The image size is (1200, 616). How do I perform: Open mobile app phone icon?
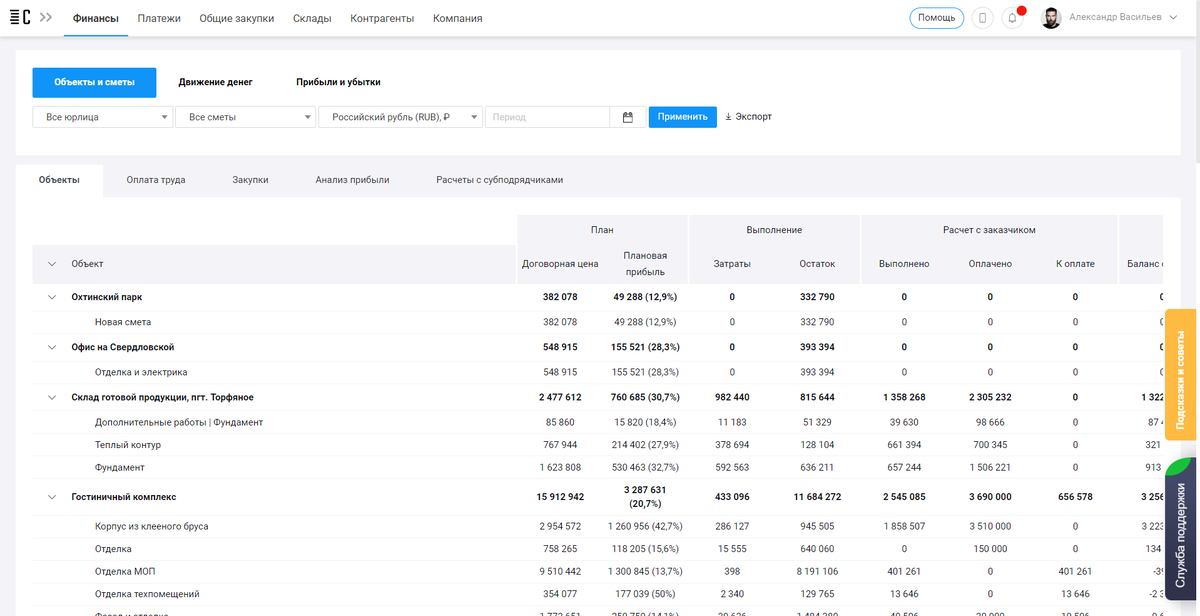983,18
